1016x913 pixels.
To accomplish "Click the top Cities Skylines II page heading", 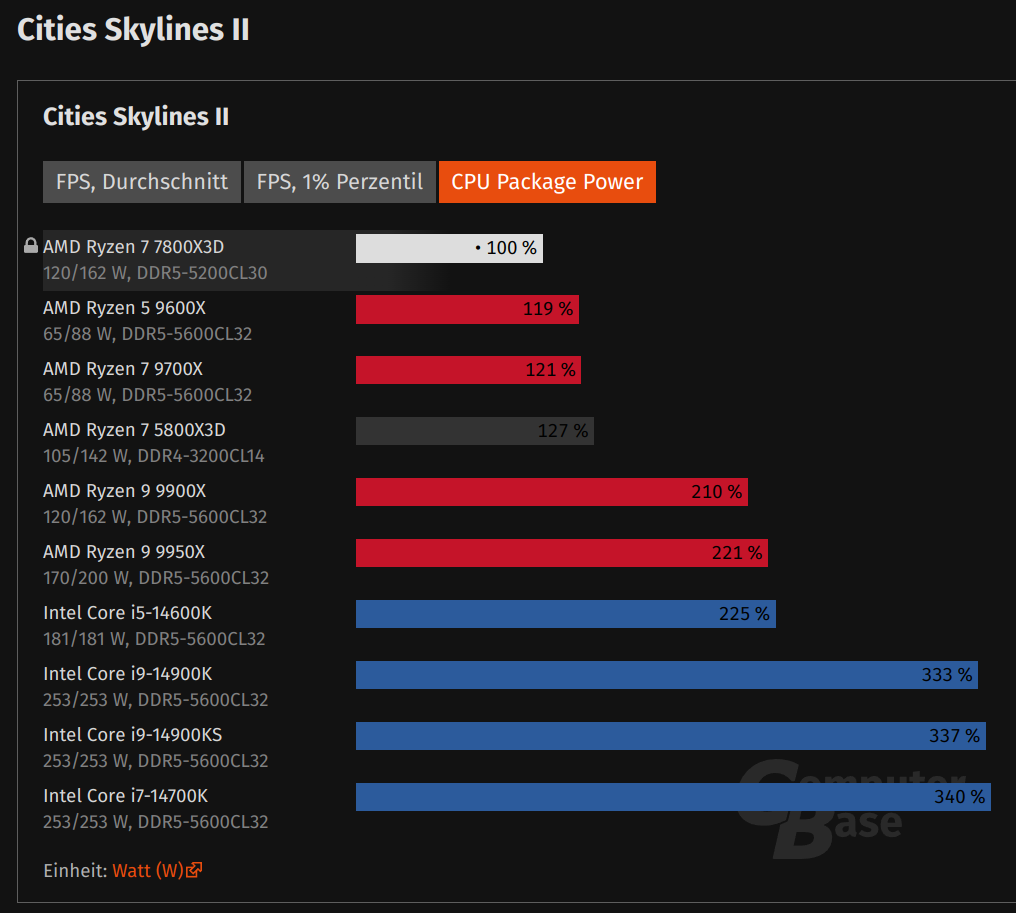I will click(x=133, y=30).
